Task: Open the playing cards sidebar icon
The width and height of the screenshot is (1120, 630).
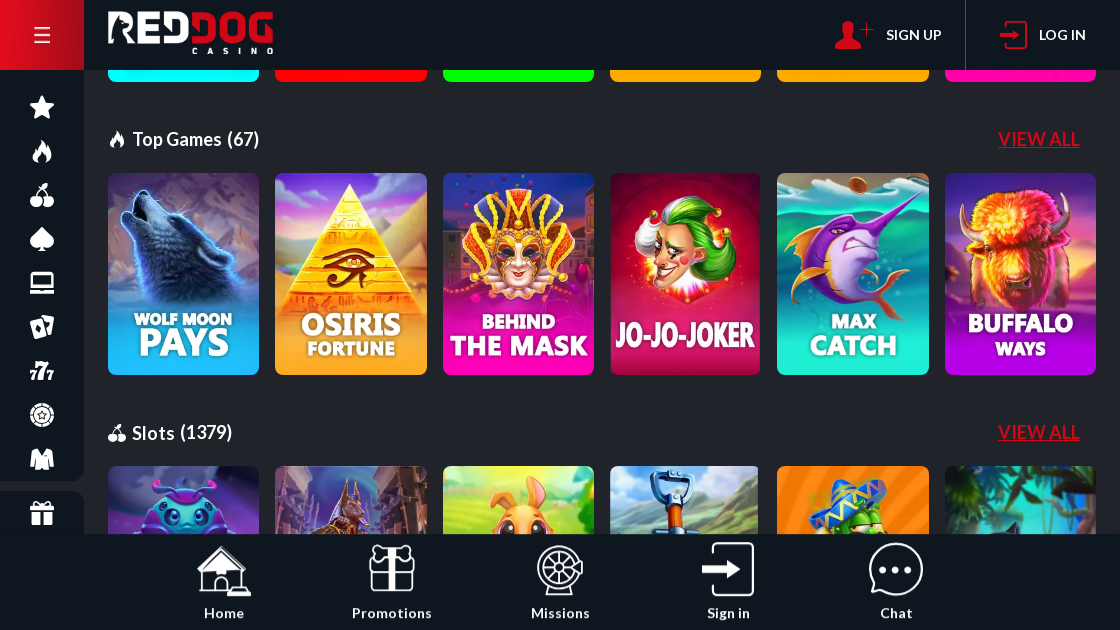Action: [41, 327]
